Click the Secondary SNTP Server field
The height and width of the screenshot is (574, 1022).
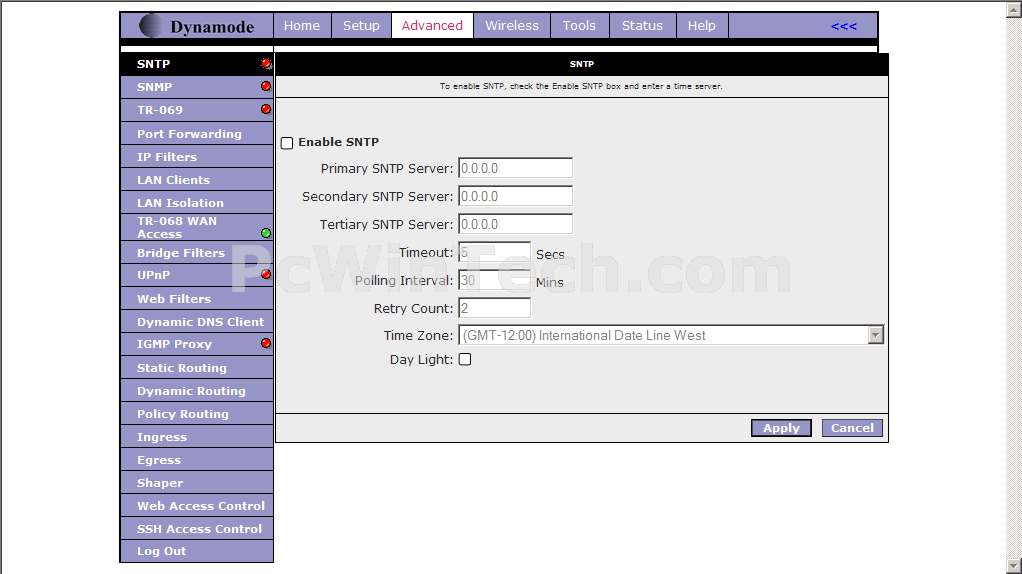[516, 196]
